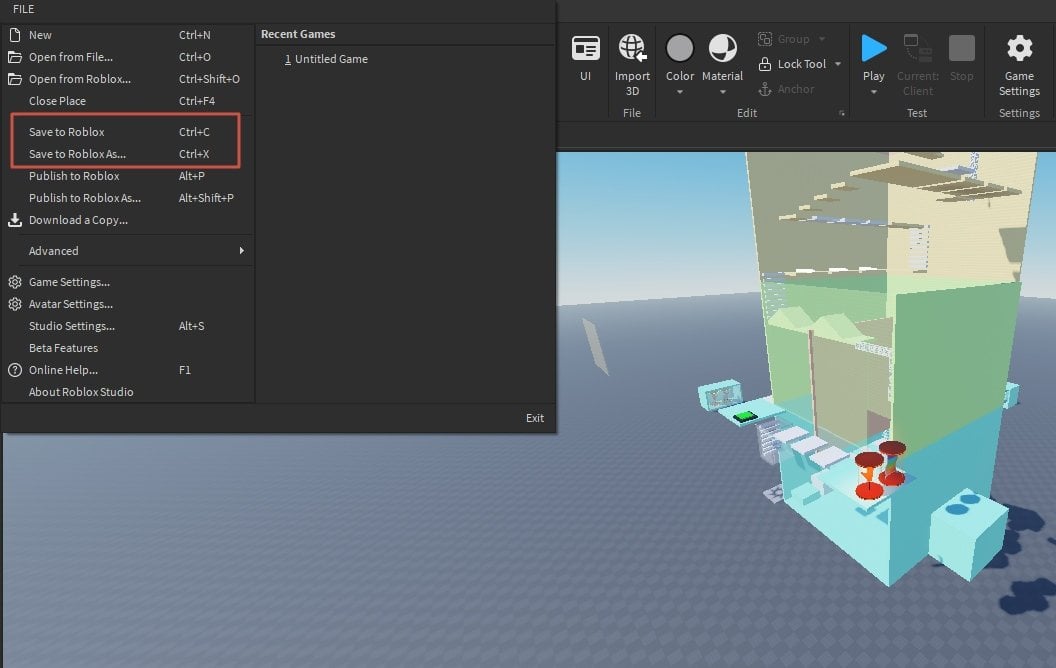Click the green button pad in the viewport
The height and width of the screenshot is (668, 1056).
(x=745, y=417)
